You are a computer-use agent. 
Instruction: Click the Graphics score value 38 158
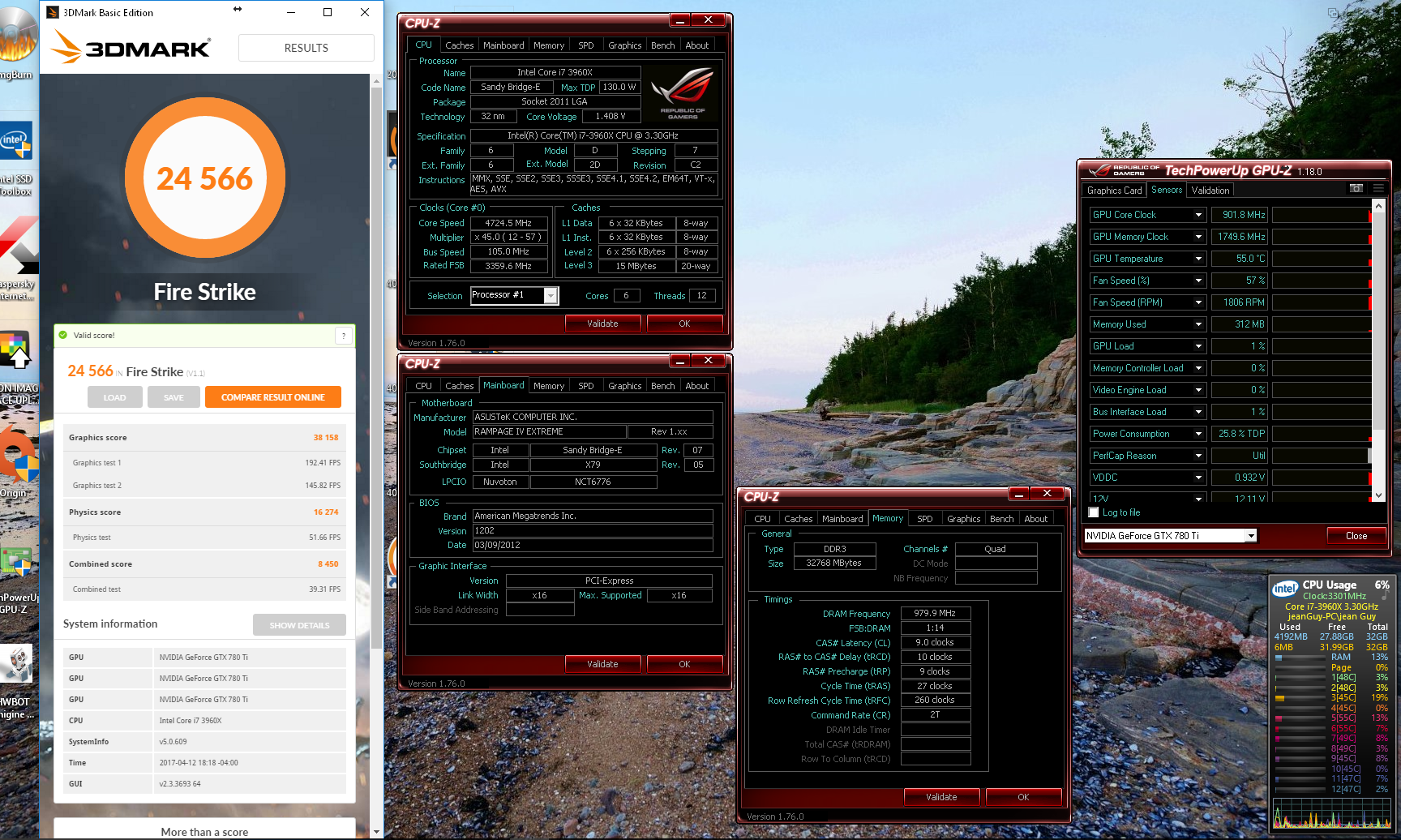(x=326, y=438)
